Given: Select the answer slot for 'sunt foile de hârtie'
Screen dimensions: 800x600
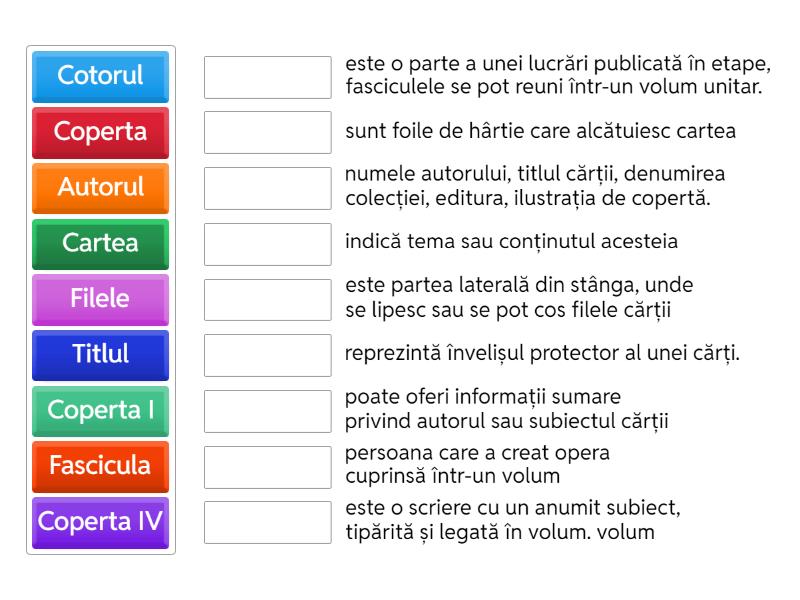Looking at the screenshot, I should pos(267,132).
